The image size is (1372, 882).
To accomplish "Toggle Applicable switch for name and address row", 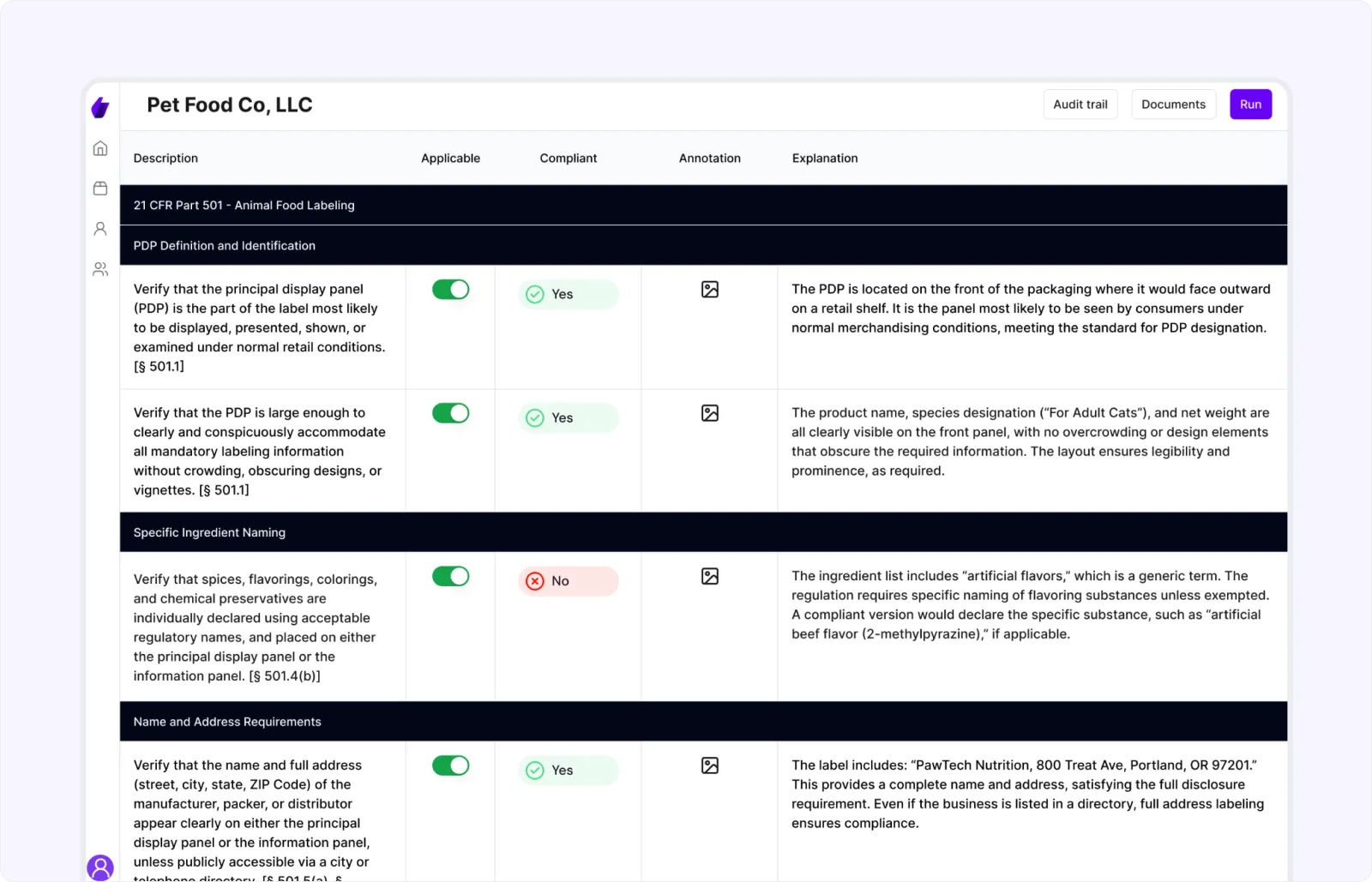I will click(450, 765).
